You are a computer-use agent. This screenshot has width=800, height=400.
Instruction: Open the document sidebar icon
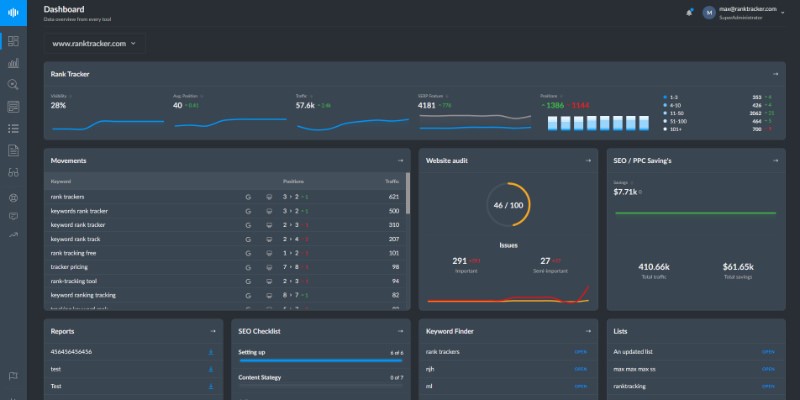(x=13, y=150)
